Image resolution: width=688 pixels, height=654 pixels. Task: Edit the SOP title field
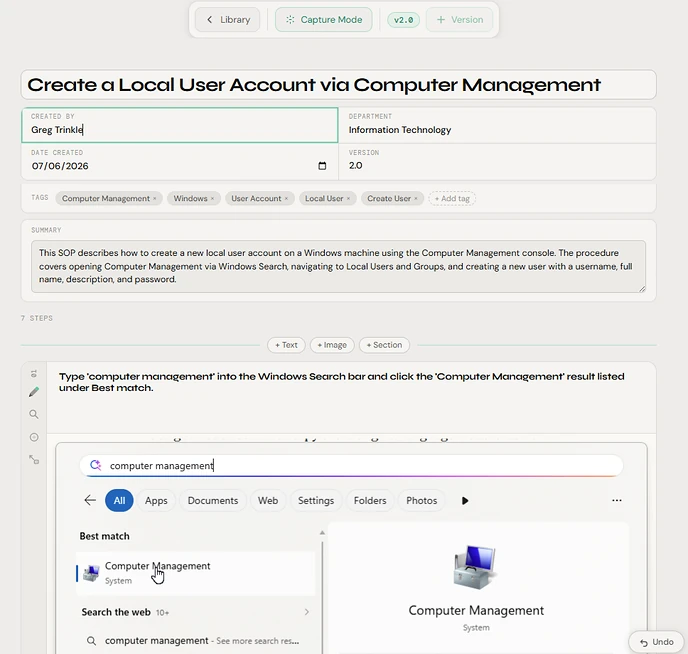tap(338, 85)
